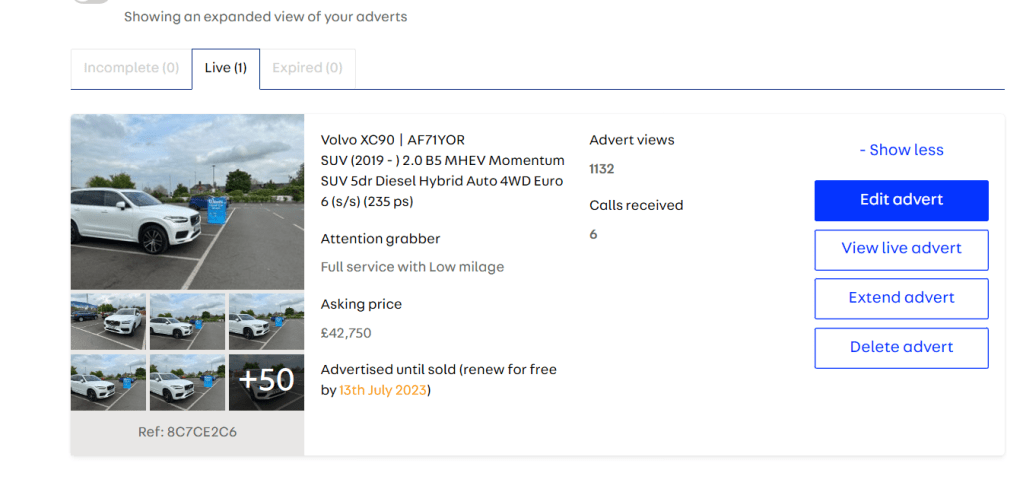Click the Ref: 8C7CE2C6 text
The width and height of the screenshot is (1023, 495).
coord(187,432)
